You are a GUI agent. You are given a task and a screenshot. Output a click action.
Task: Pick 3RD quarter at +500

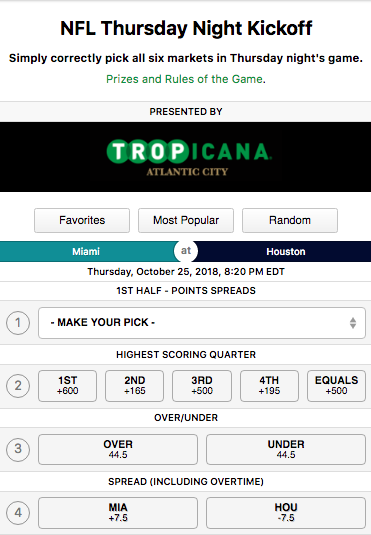coord(202,386)
